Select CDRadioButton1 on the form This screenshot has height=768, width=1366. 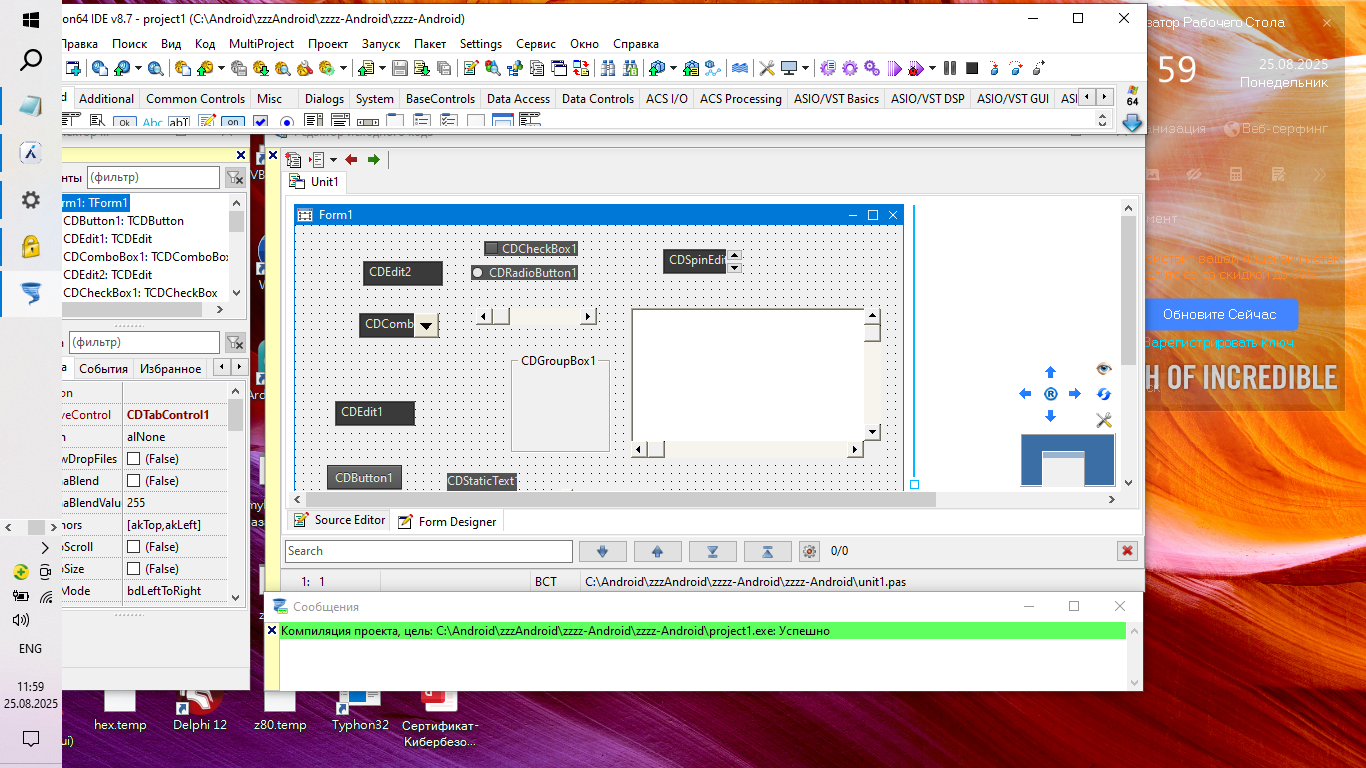pyautogui.click(x=478, y=273)
